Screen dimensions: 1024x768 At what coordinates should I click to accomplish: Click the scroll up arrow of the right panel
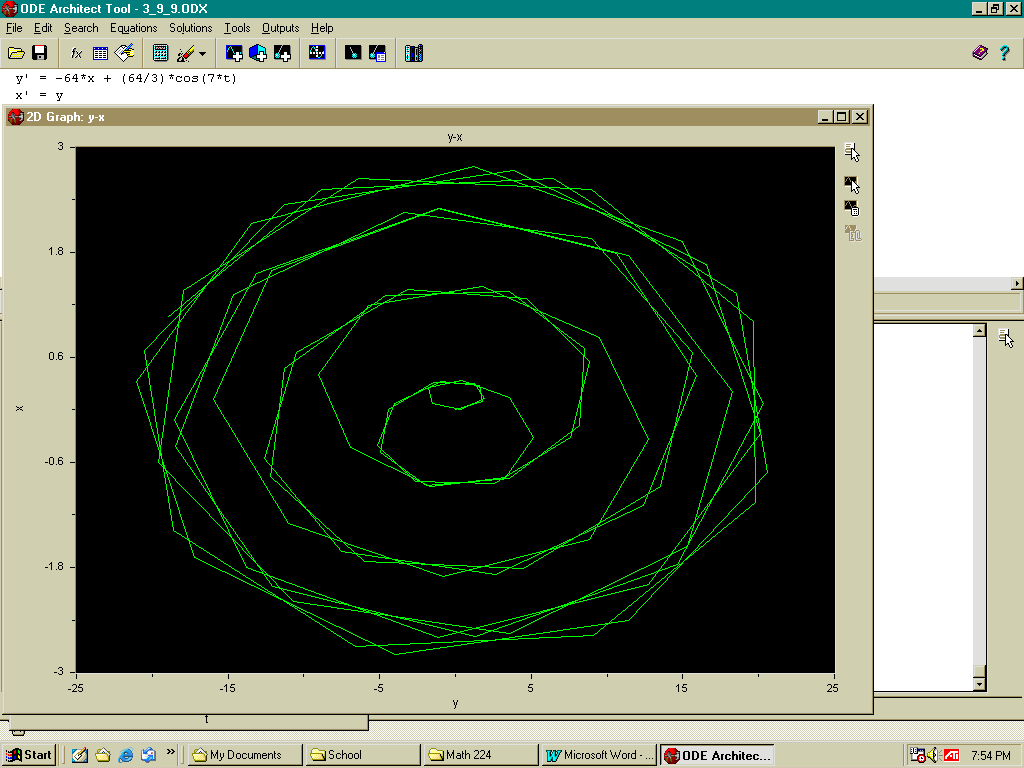[x=979, y=331]
